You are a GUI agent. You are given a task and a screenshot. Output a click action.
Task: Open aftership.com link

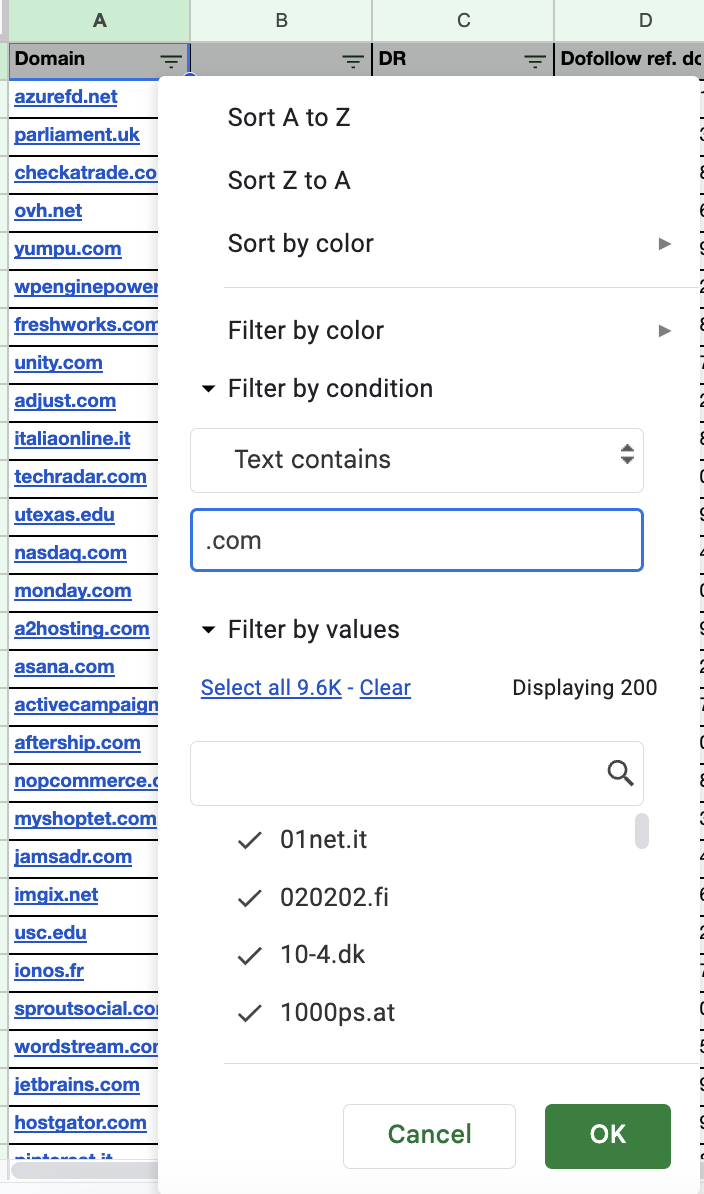coord(78,742)
